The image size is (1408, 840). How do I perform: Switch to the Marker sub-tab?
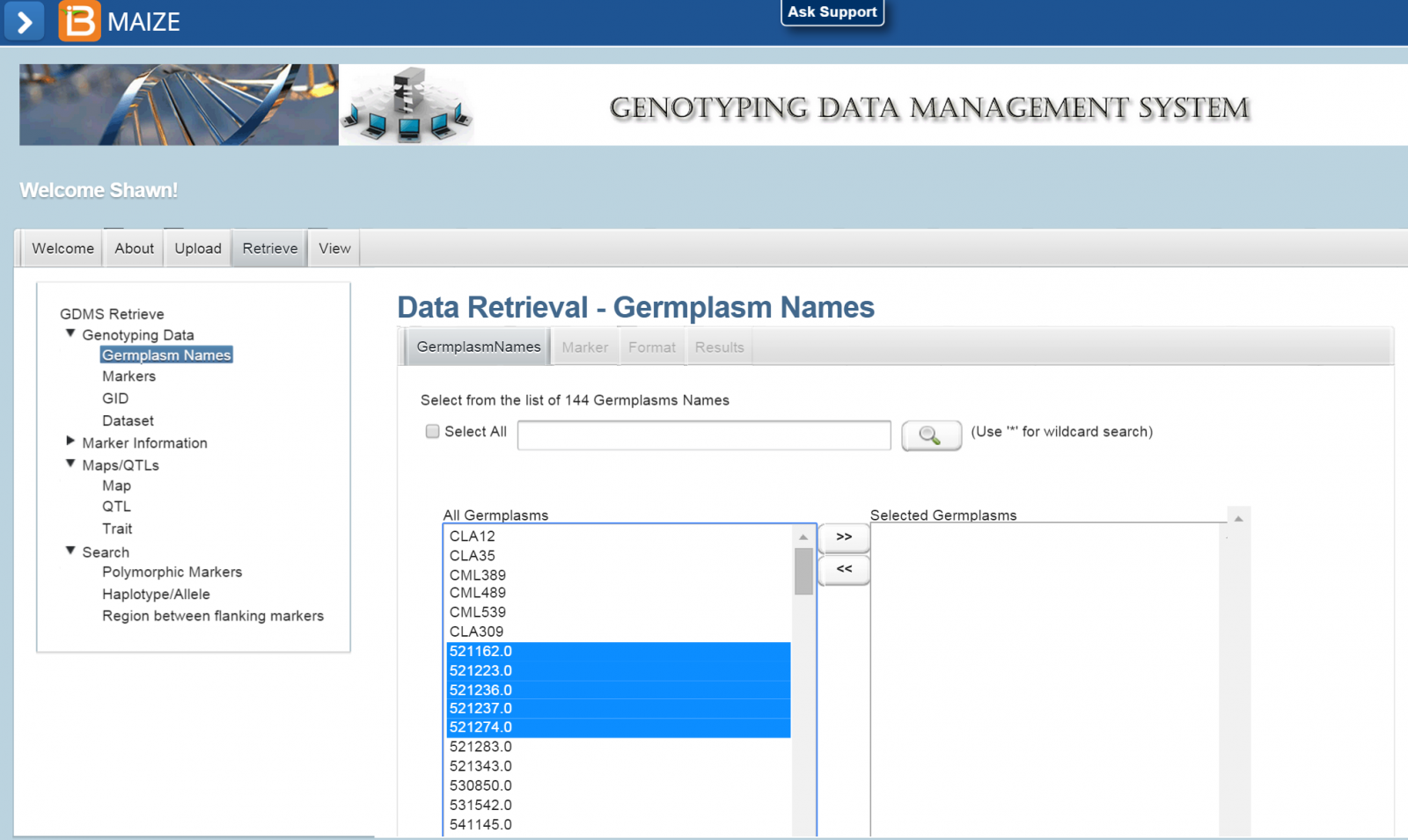[x=585, y=347]
